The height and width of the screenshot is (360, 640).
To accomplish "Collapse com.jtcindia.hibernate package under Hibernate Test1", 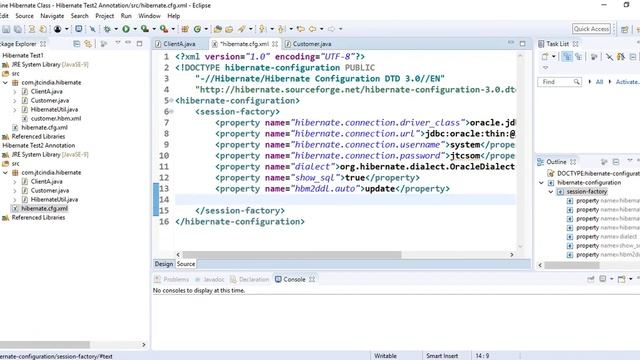I will click(x=5, y=82).
